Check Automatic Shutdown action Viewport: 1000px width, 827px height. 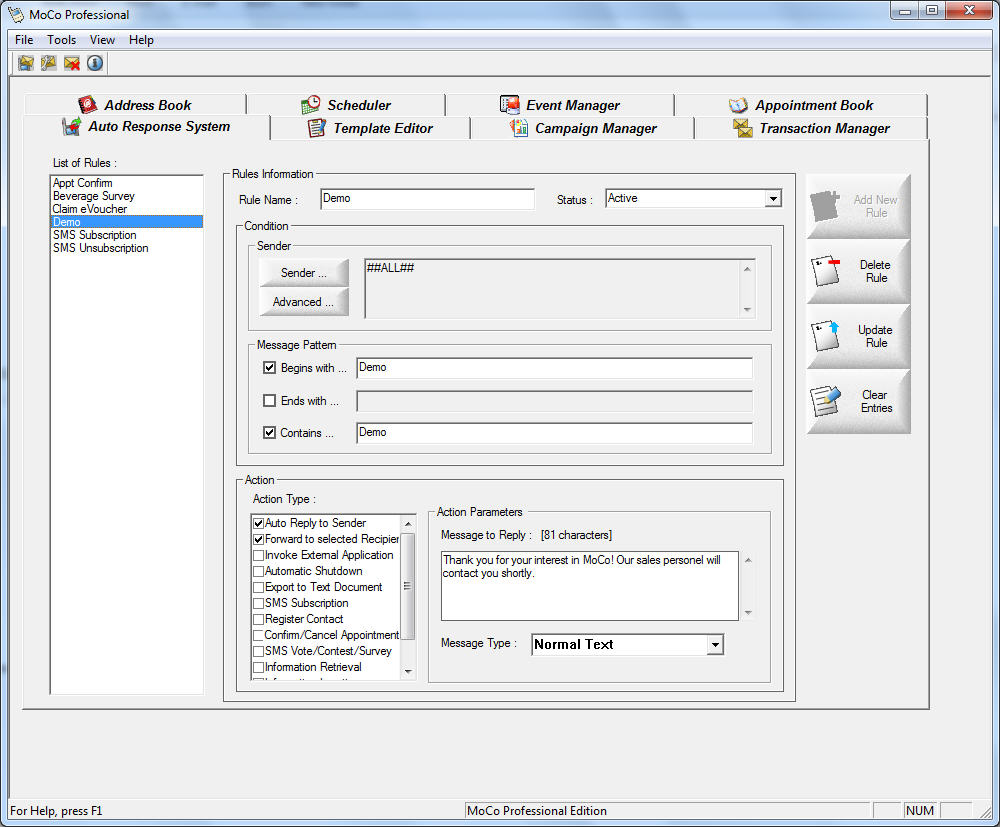[x=258, y=571]
